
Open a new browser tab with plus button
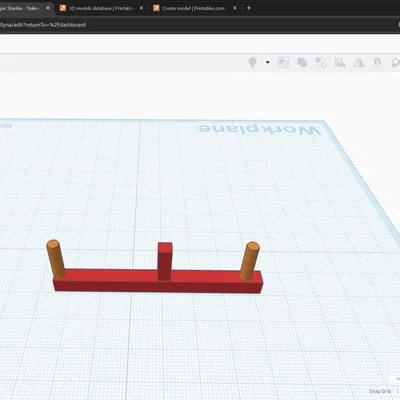(x=249, y=8)
